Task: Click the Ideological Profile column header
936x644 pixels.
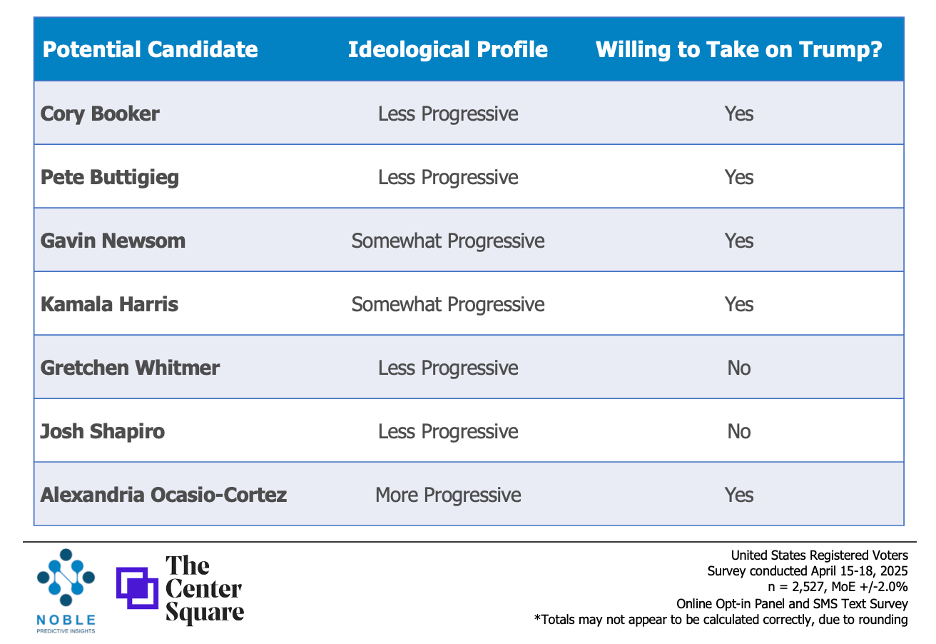Action: (x=448, y=50)
